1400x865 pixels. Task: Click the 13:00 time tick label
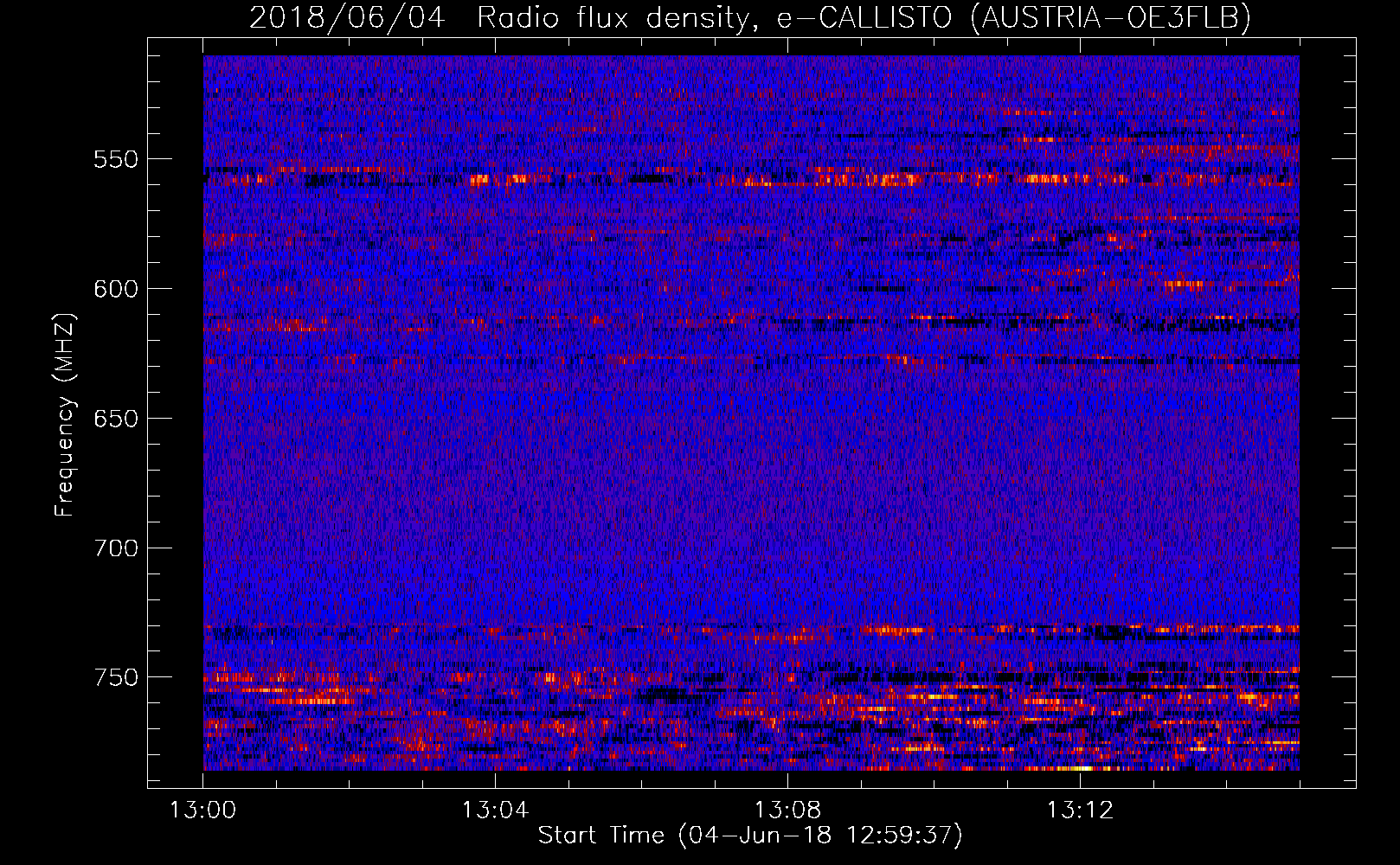click(x=202, y=811)
